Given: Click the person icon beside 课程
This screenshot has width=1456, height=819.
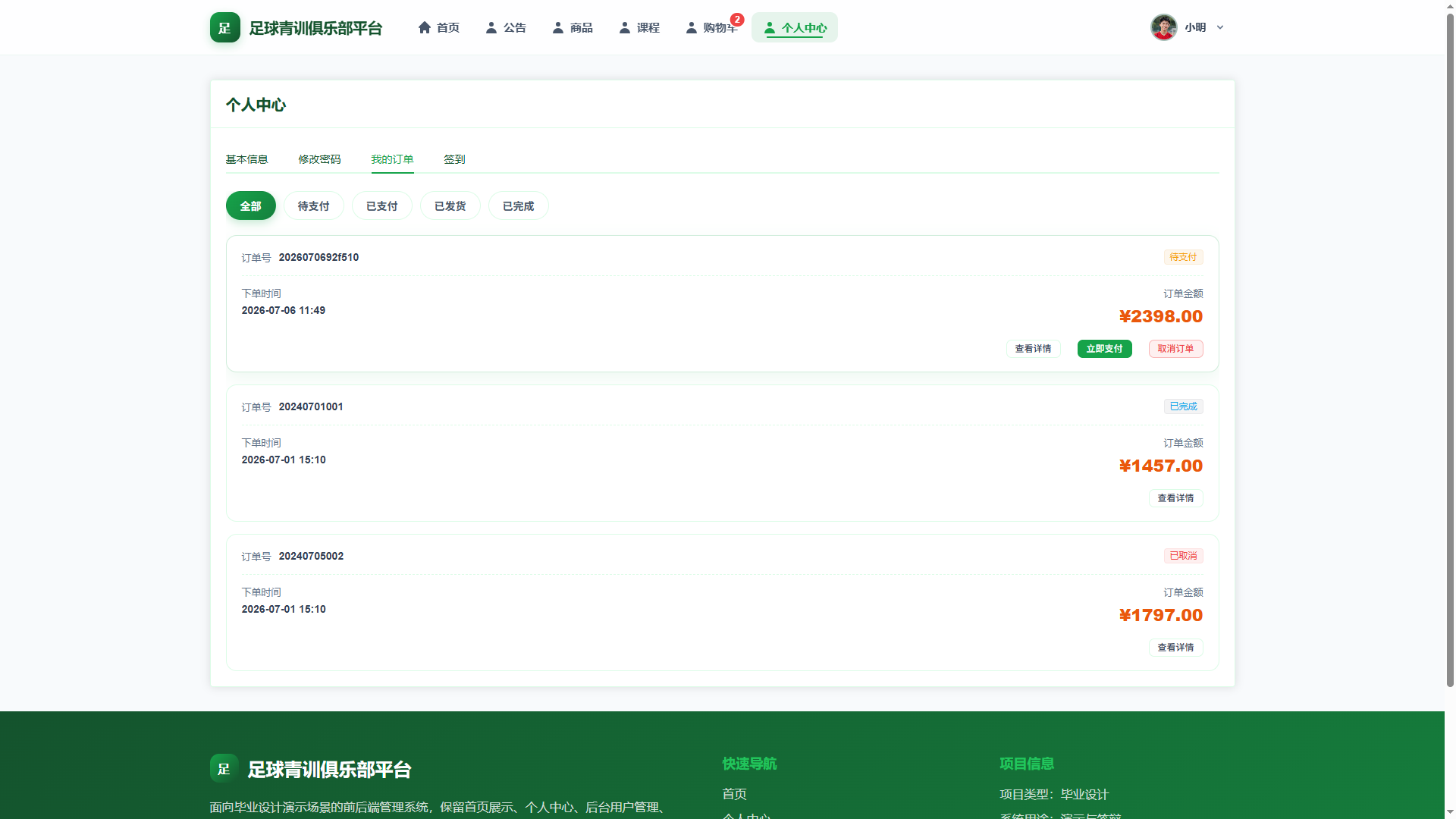Looking at the screenshot, I should (625, 27).
